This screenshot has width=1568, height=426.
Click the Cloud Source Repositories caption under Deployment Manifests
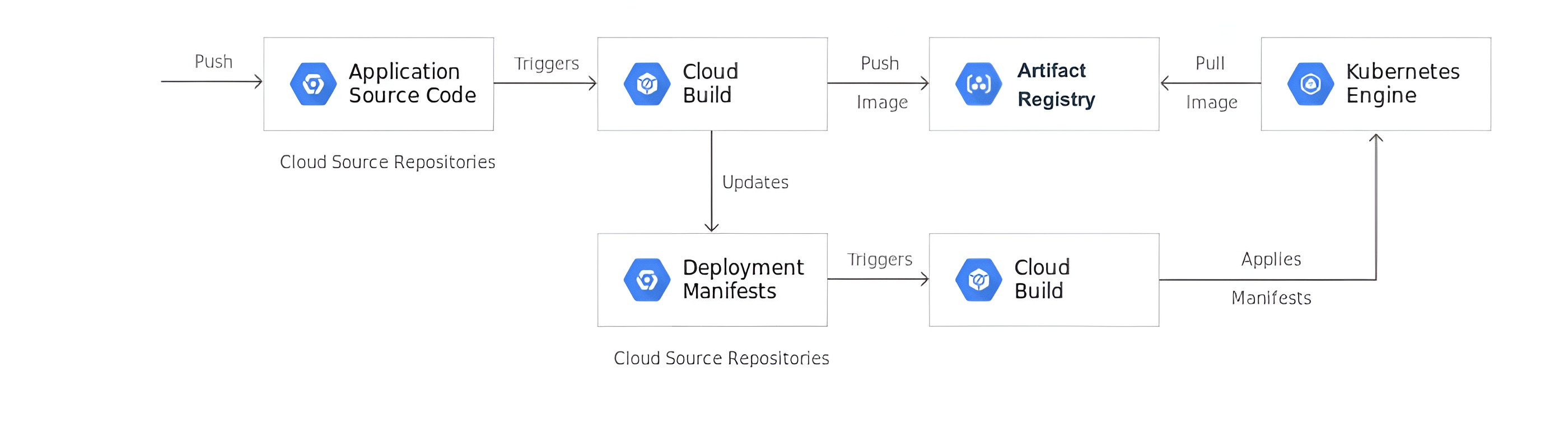click(721, 358)
